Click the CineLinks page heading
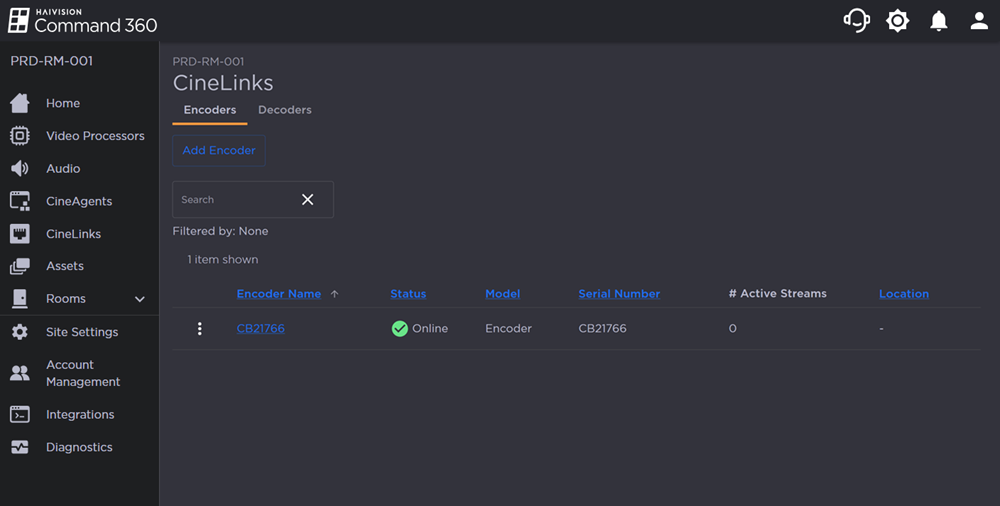 223,83
